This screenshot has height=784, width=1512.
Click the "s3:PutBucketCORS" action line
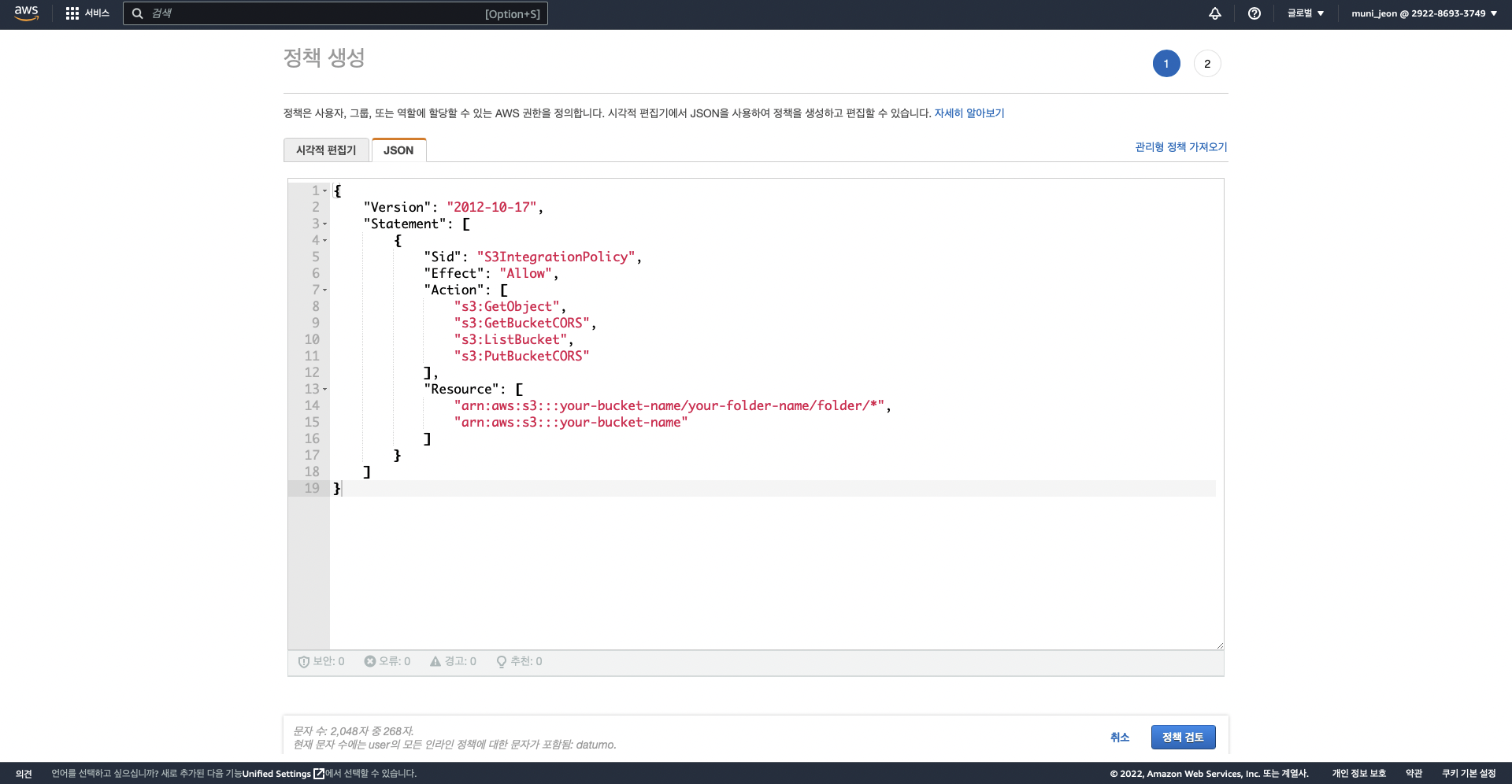(x=521, y=356)
